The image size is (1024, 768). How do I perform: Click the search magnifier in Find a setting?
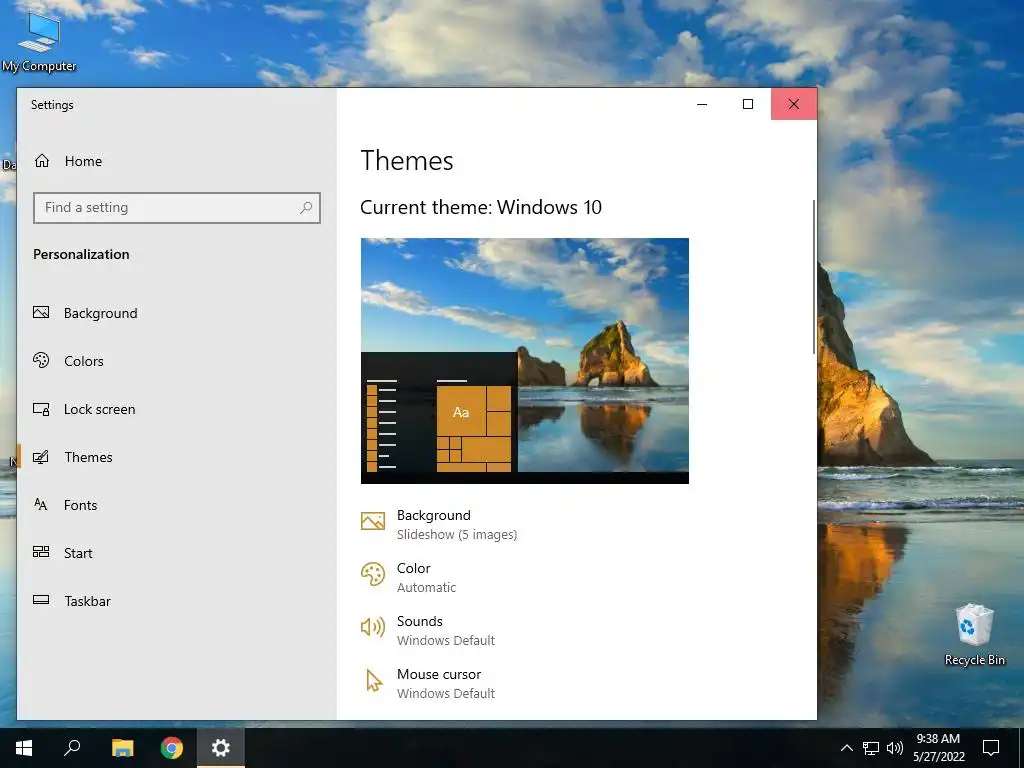(306, 208)
